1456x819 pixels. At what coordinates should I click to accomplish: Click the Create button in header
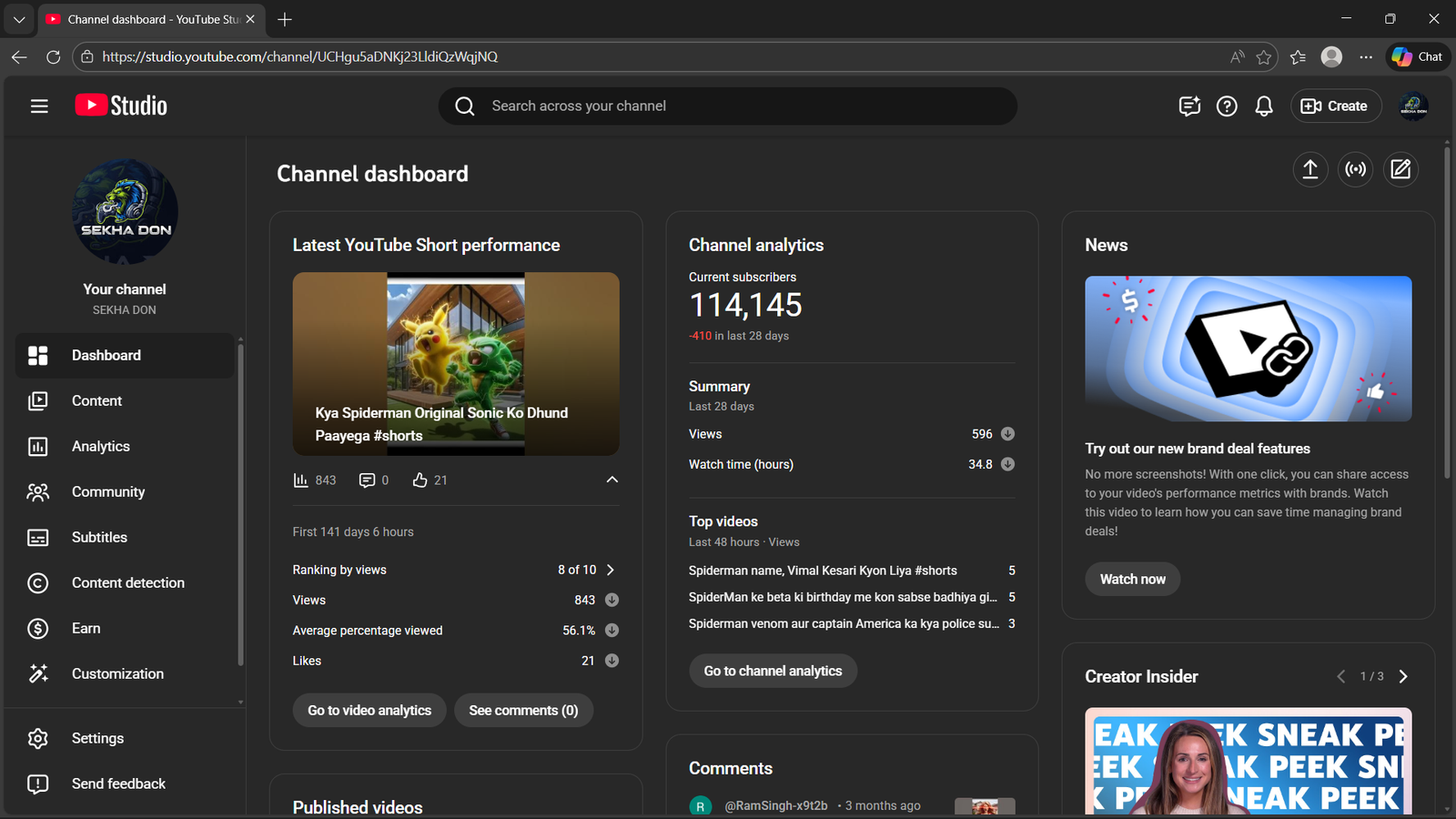(1335, 106)
